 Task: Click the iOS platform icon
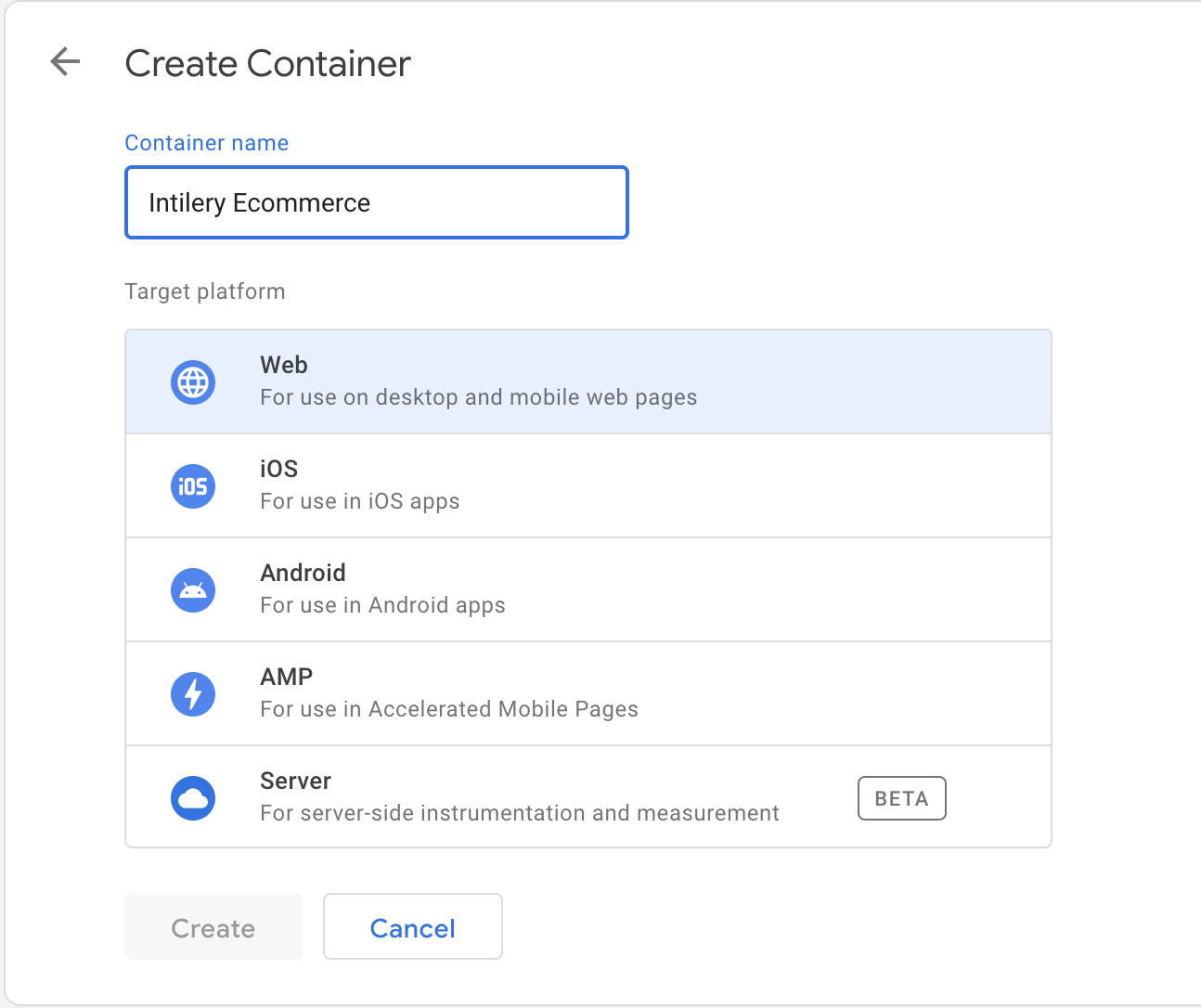193,486
